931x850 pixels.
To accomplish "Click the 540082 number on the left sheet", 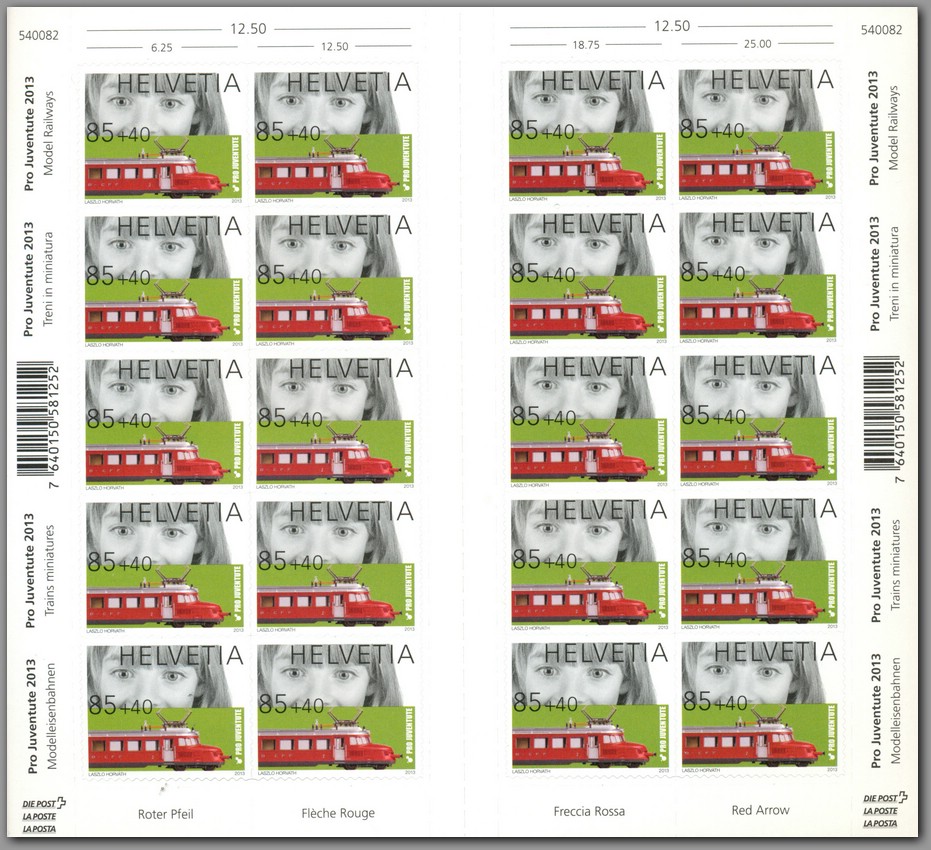I will coord(39,35).
